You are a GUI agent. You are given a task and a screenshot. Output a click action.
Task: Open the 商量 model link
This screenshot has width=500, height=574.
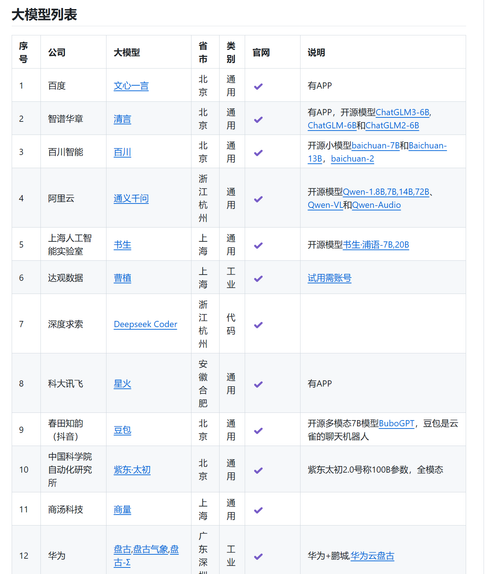(122, 510)
